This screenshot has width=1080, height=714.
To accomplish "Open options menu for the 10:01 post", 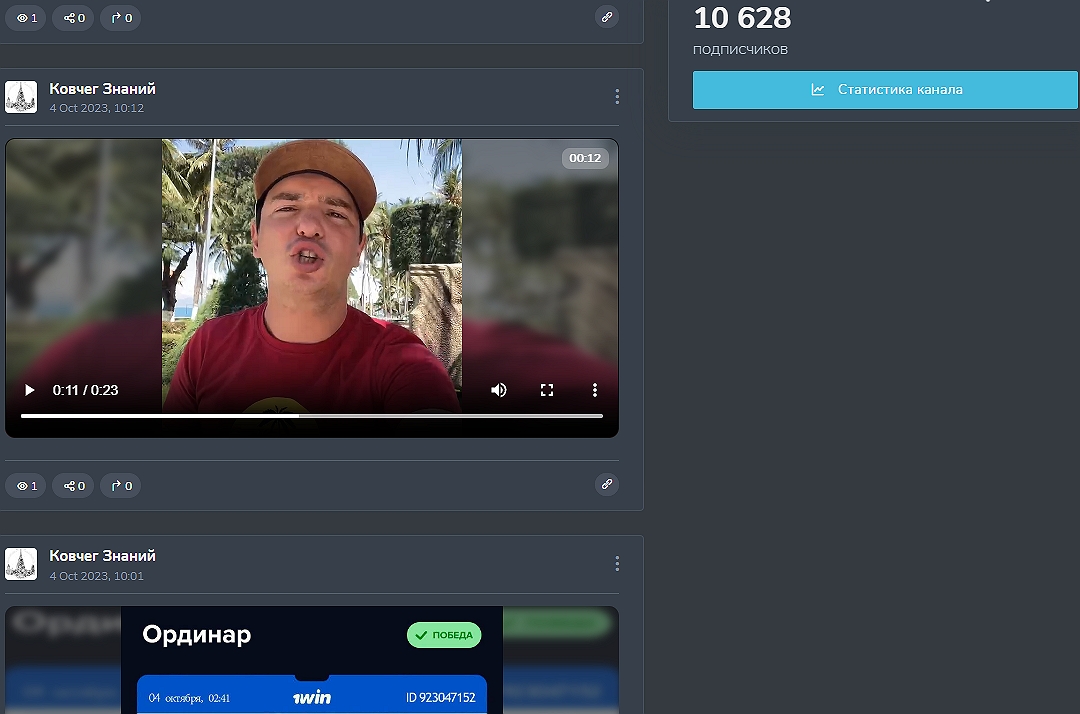I will pyautogui.click(x=617, y=564).
